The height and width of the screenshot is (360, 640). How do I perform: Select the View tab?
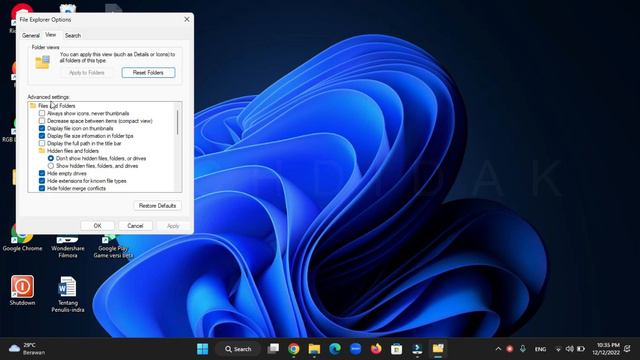pos(51,35)
